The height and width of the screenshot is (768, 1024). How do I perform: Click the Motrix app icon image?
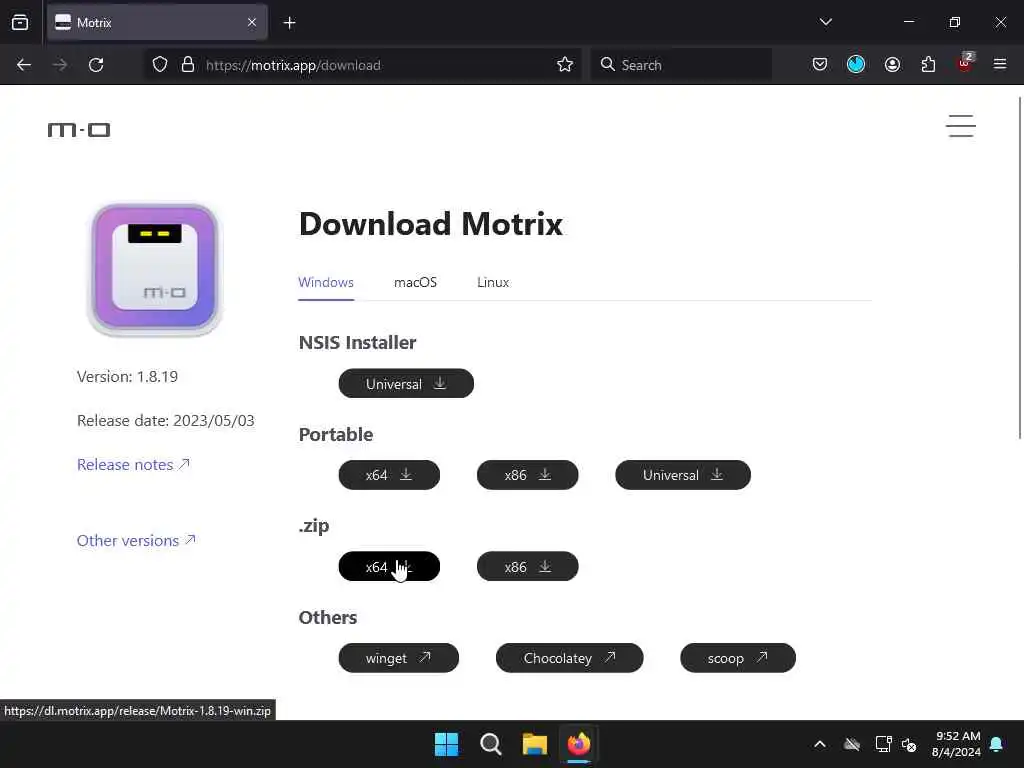155,269
